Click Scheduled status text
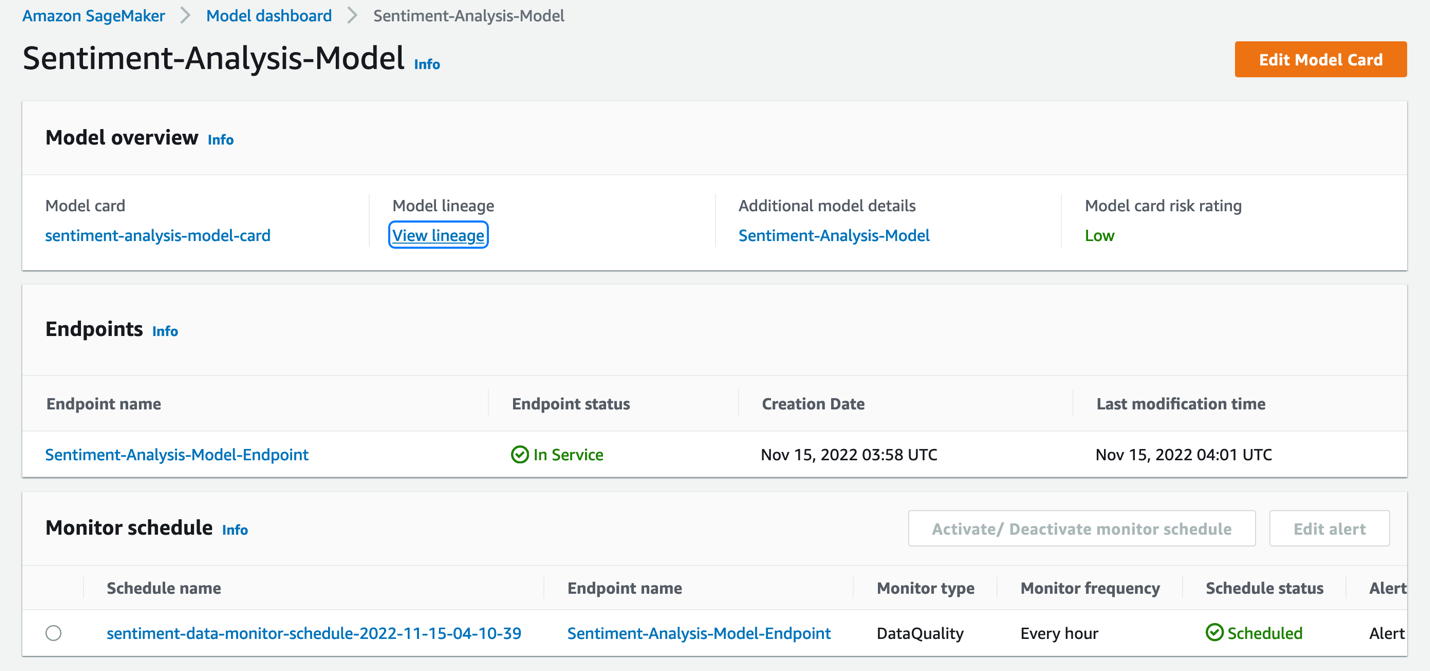Viewport: 1430px width, 671px height. pyautogui.click(x=1265, y=633)
